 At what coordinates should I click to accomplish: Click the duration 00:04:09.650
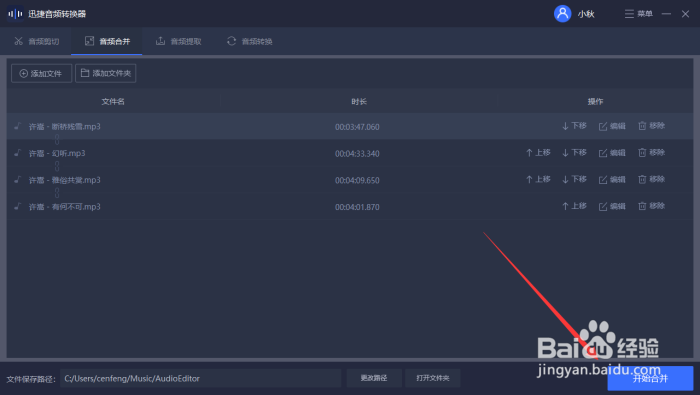[357, 181]
